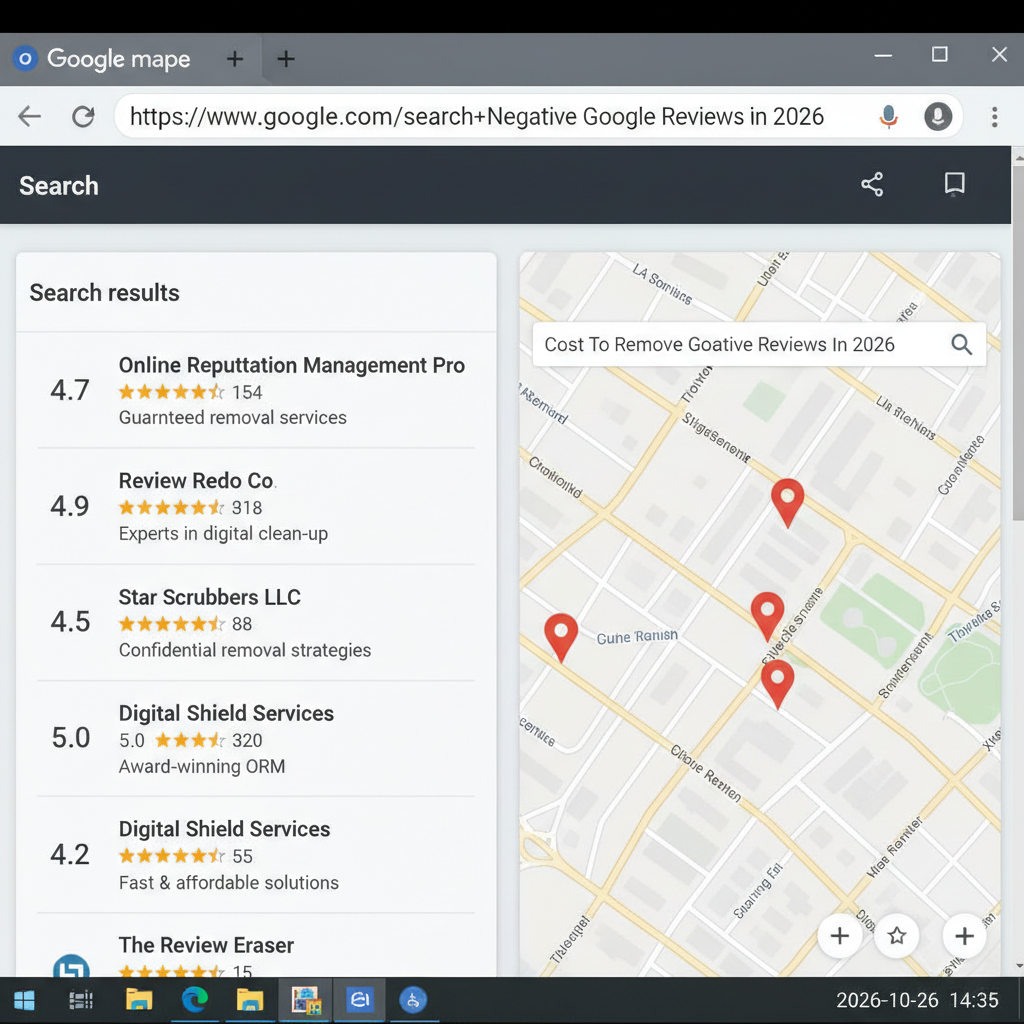Click the 88 review count
This screenshot has width=1024, height=1024.
click(x=242, y=624)
